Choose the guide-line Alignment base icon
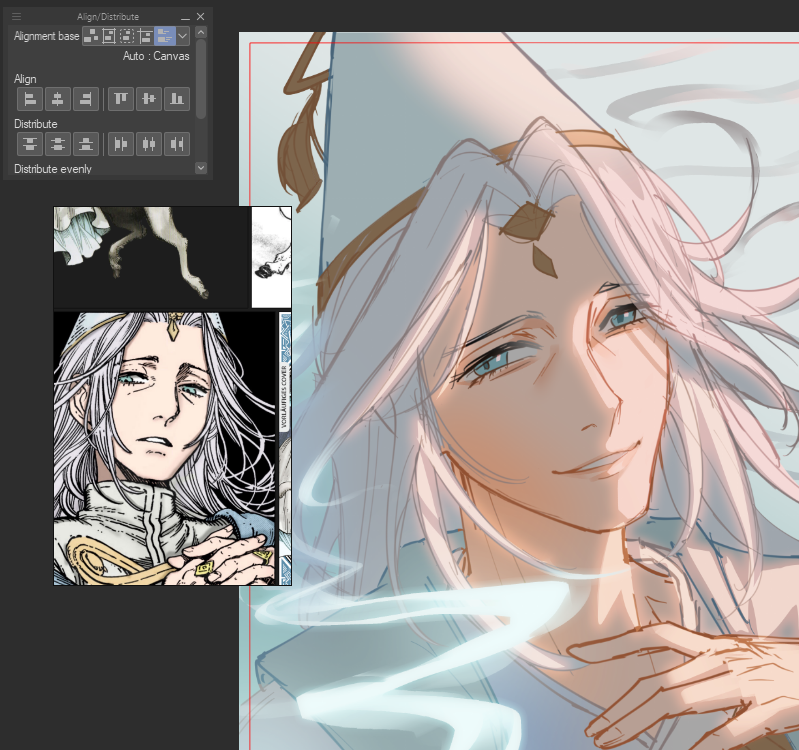799x750 pixels. tap(145, 36)
